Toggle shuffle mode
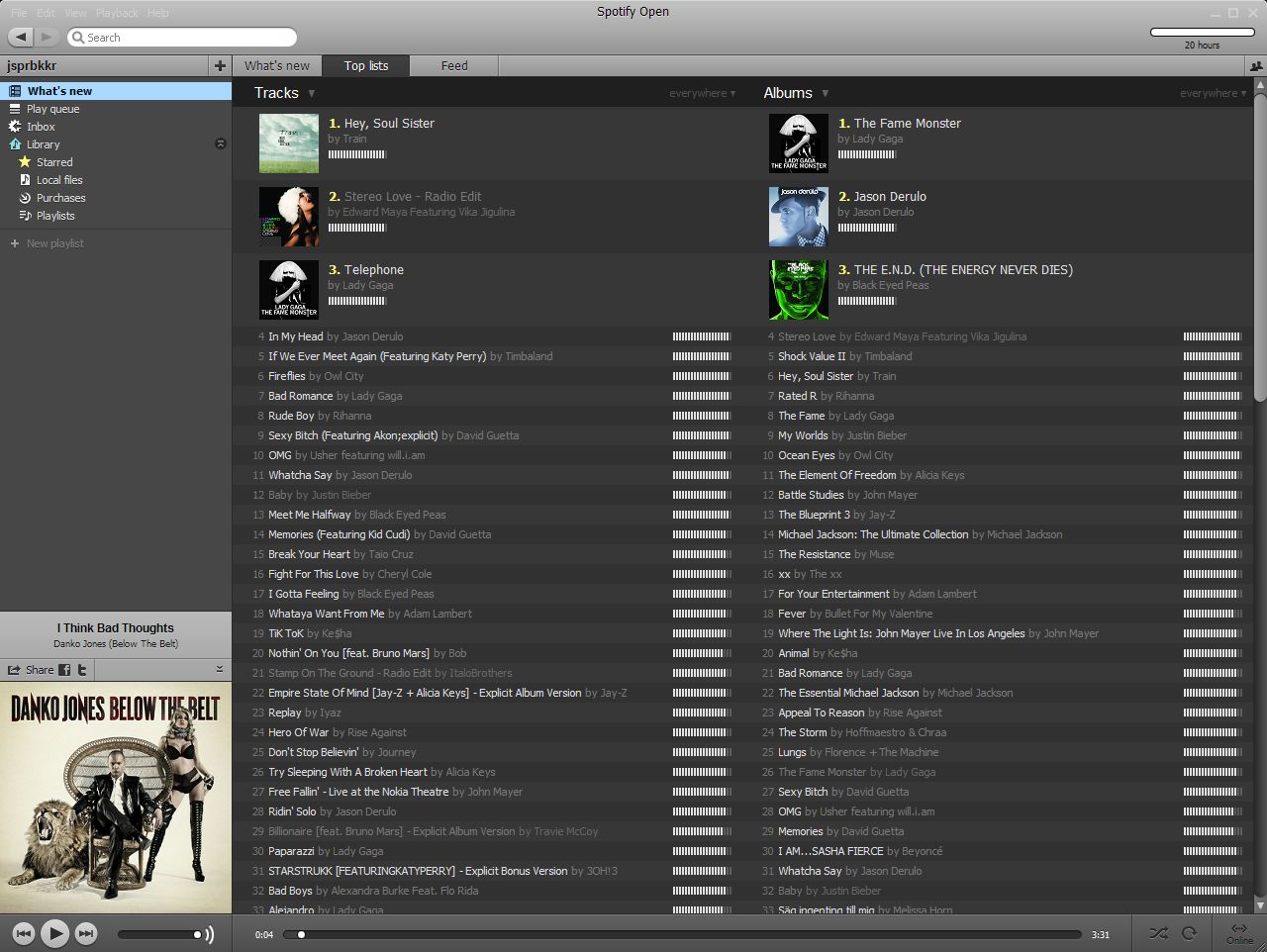The height and width of the screenshot is (952, 1267). (x=1158, y=933)
